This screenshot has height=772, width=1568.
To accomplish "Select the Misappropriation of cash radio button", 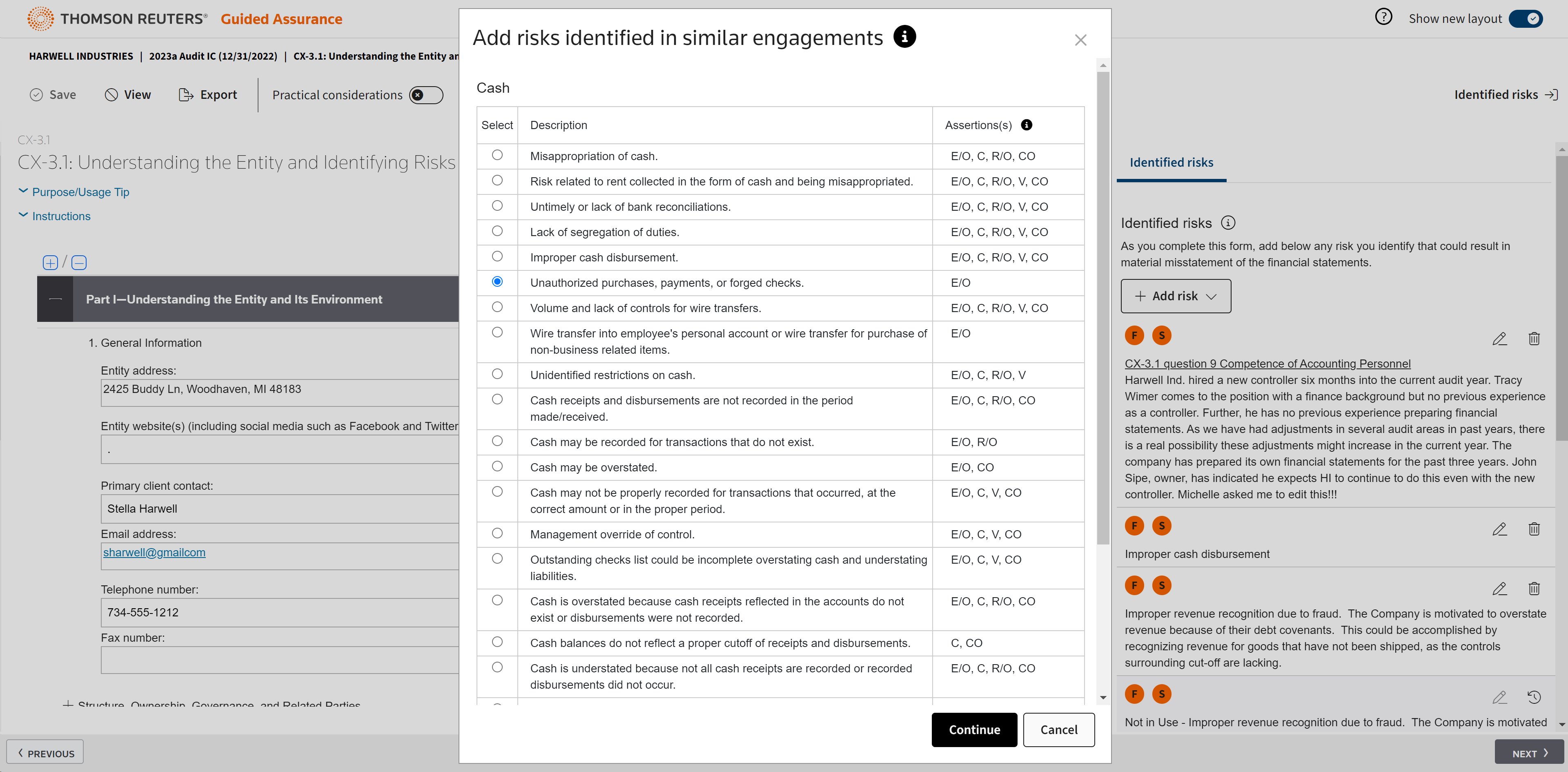I will (x=497, y=155).
